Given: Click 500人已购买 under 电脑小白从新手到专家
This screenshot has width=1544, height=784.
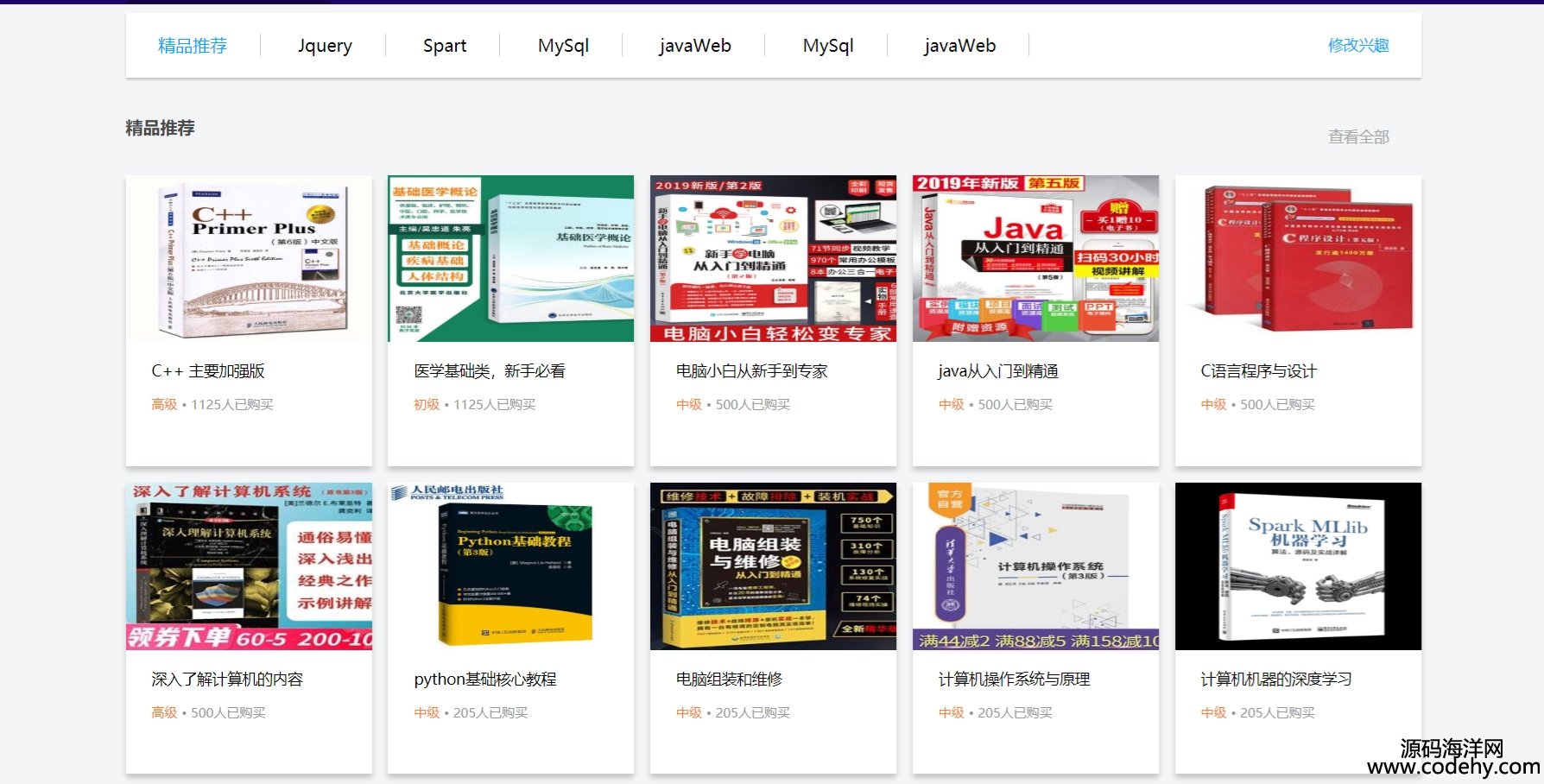Looking at the screenshot, I should 753,404.
